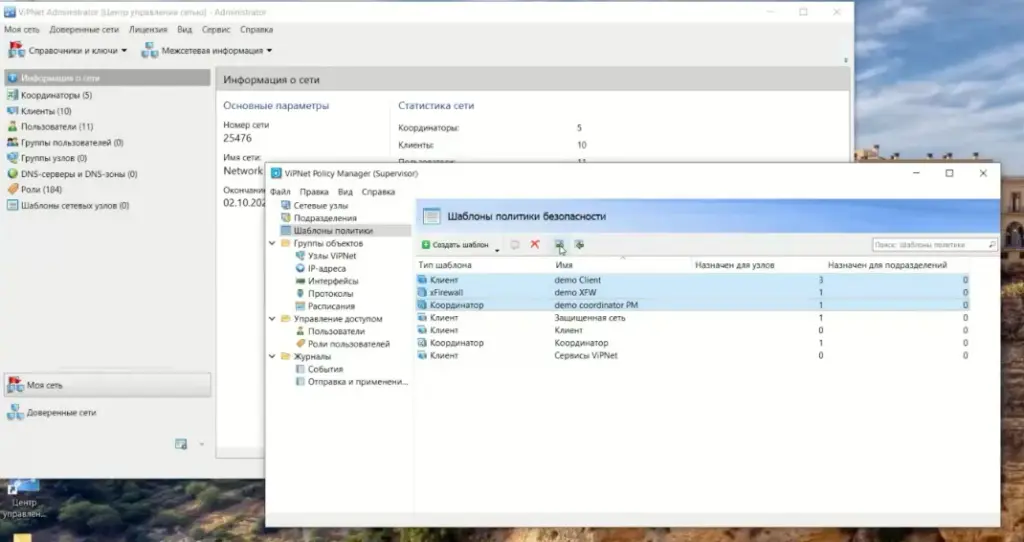1024x542 pixels.
Task: Expand the Межсетевая информация dropdown
Action: click(x=208, y=50)
